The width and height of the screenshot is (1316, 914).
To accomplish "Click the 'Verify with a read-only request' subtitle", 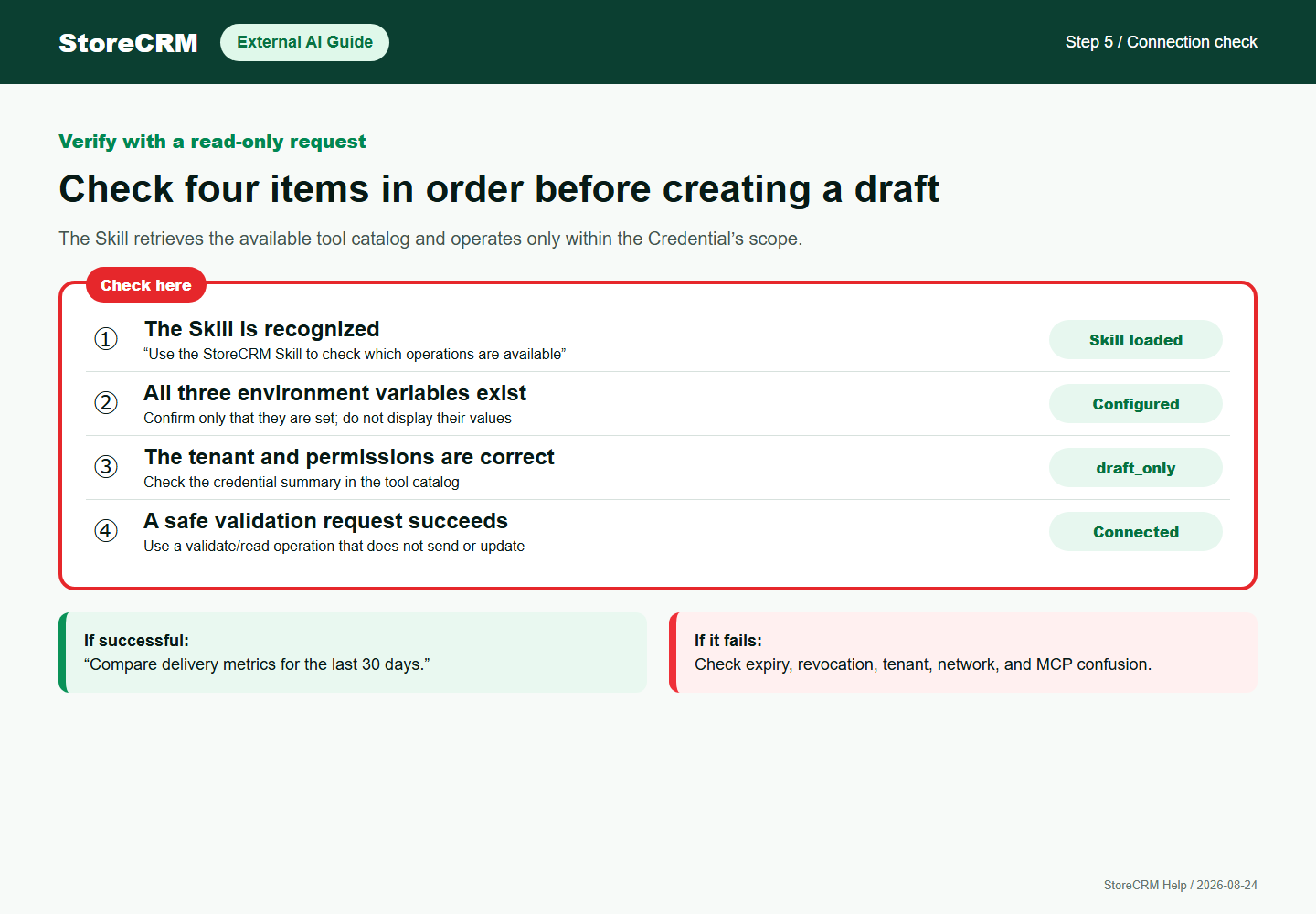I will (x=212, y=142).
